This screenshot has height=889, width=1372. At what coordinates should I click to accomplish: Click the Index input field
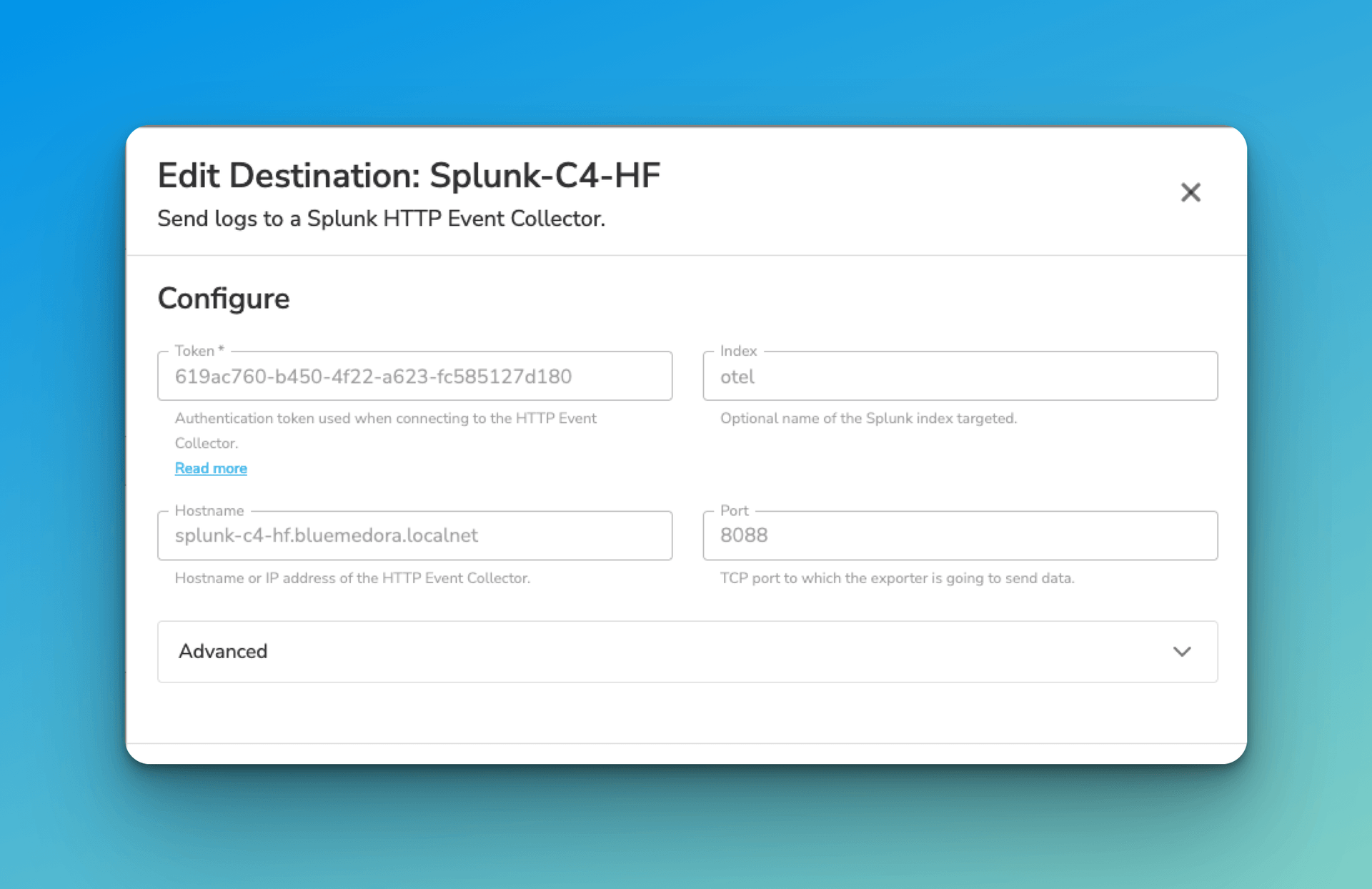tap(960, 376)
